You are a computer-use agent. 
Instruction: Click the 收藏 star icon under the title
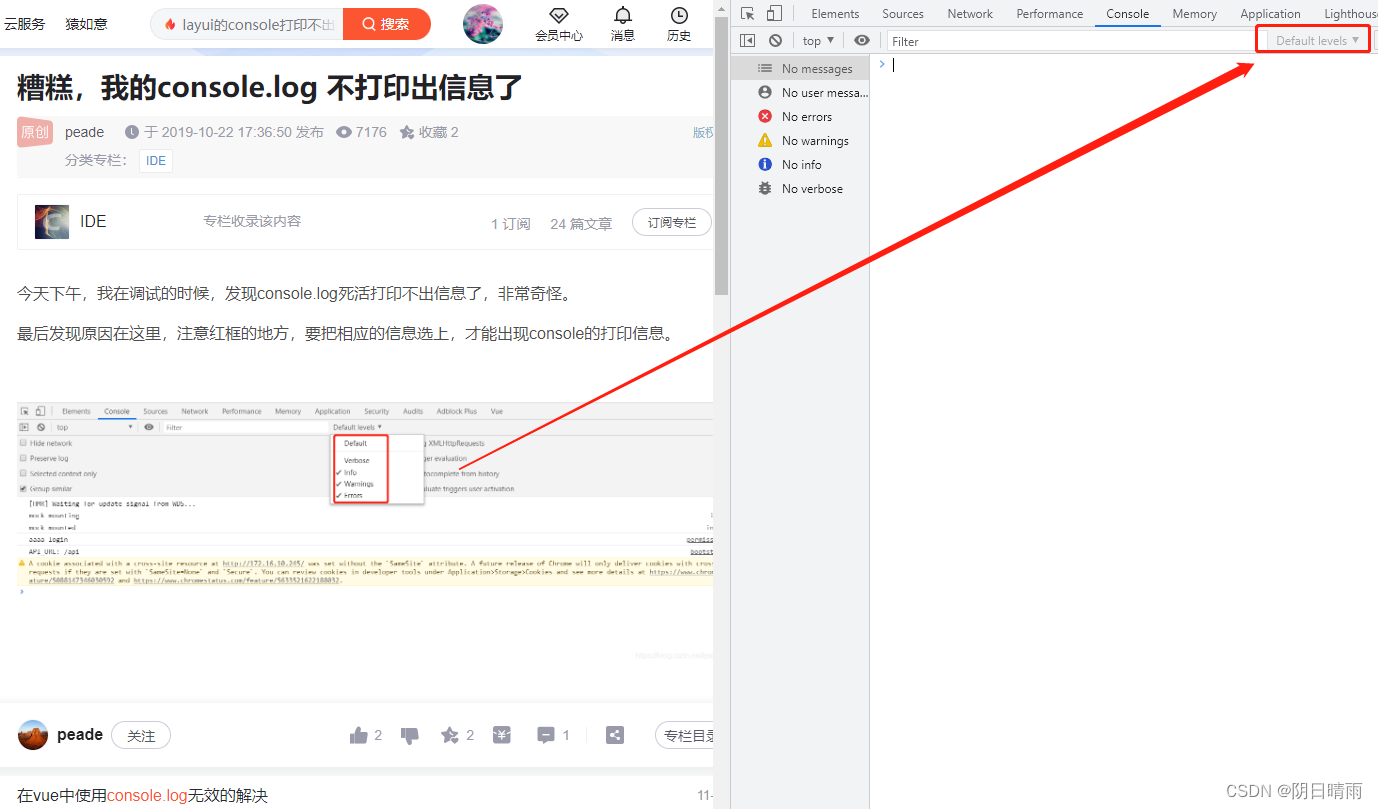(x=407, y=132)
